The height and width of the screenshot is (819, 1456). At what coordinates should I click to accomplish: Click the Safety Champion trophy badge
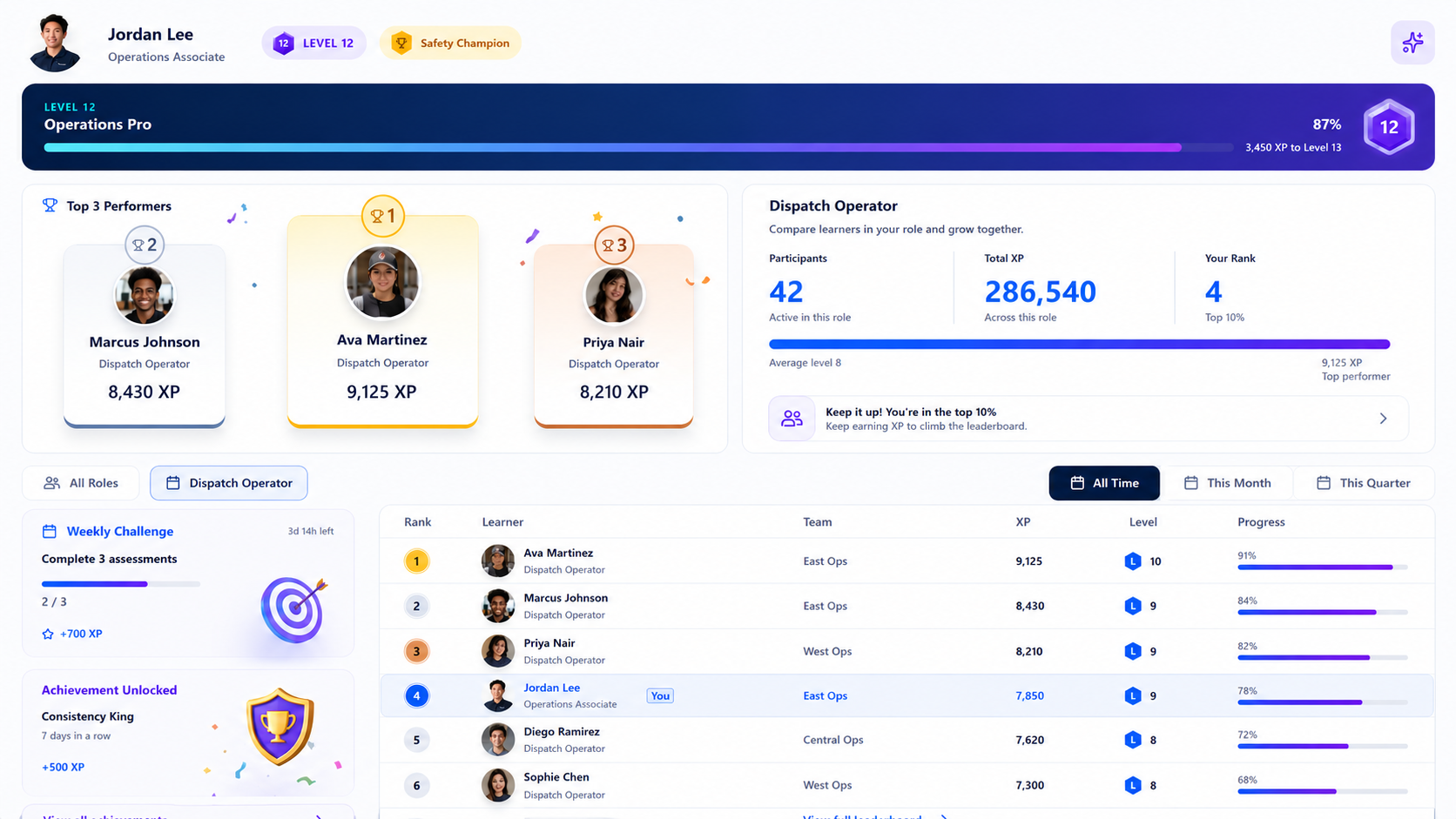[450, 44]
